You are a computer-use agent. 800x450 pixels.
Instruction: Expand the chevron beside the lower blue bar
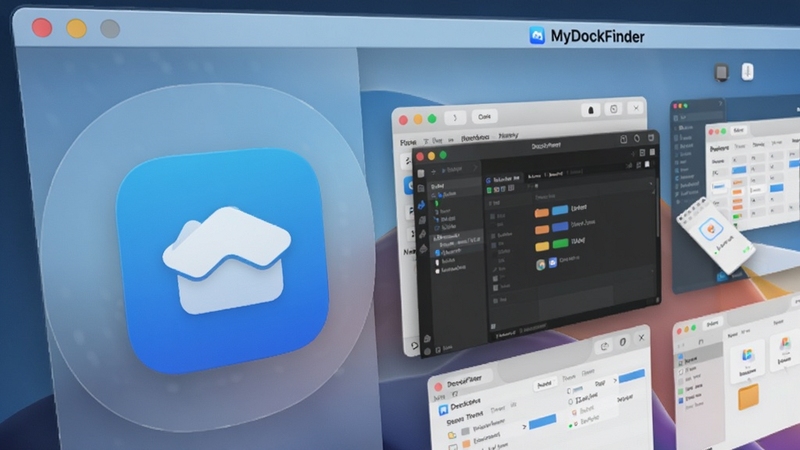524,426
